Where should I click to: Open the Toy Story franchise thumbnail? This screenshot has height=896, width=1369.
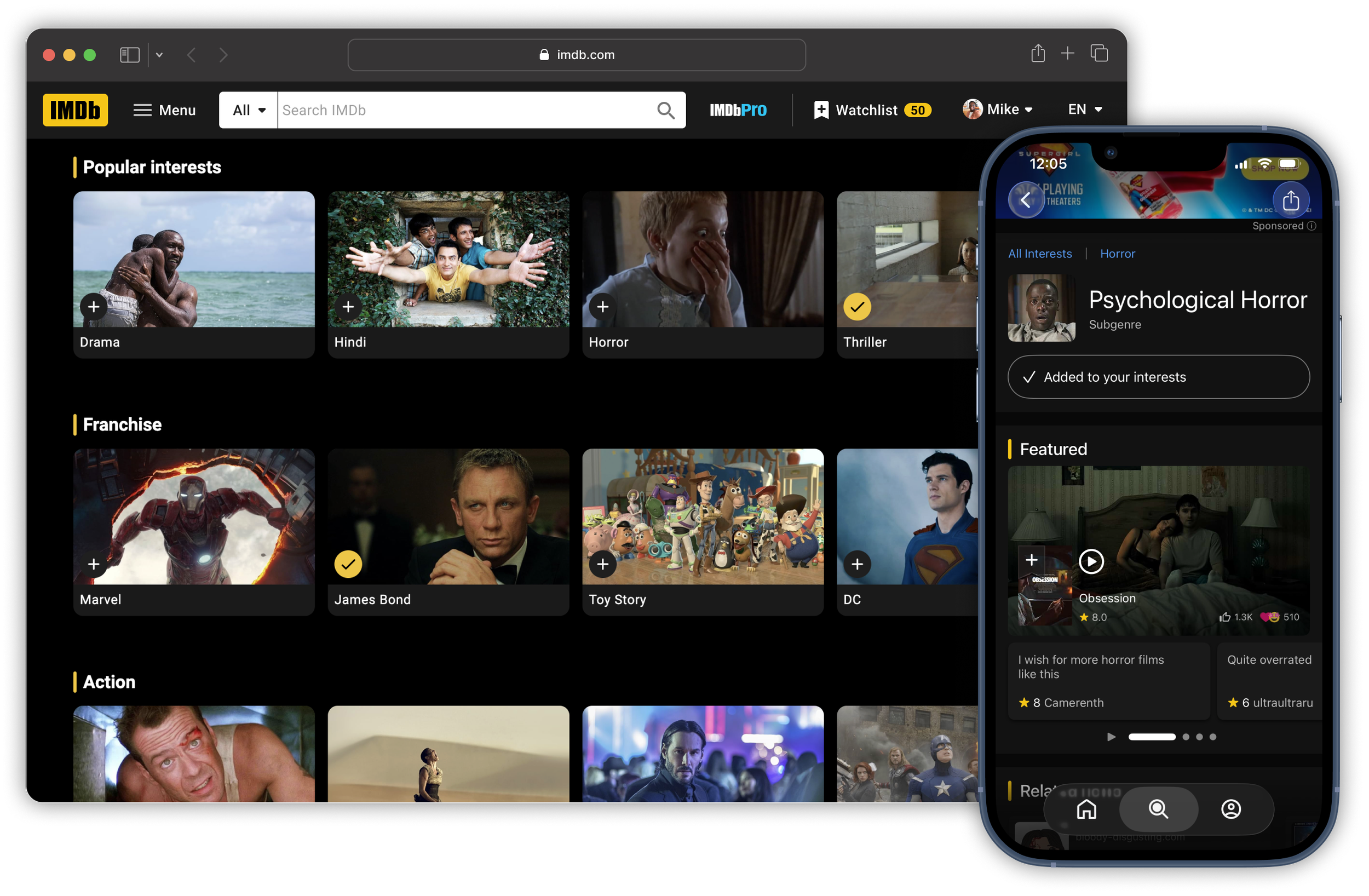[x=703, y=516]
